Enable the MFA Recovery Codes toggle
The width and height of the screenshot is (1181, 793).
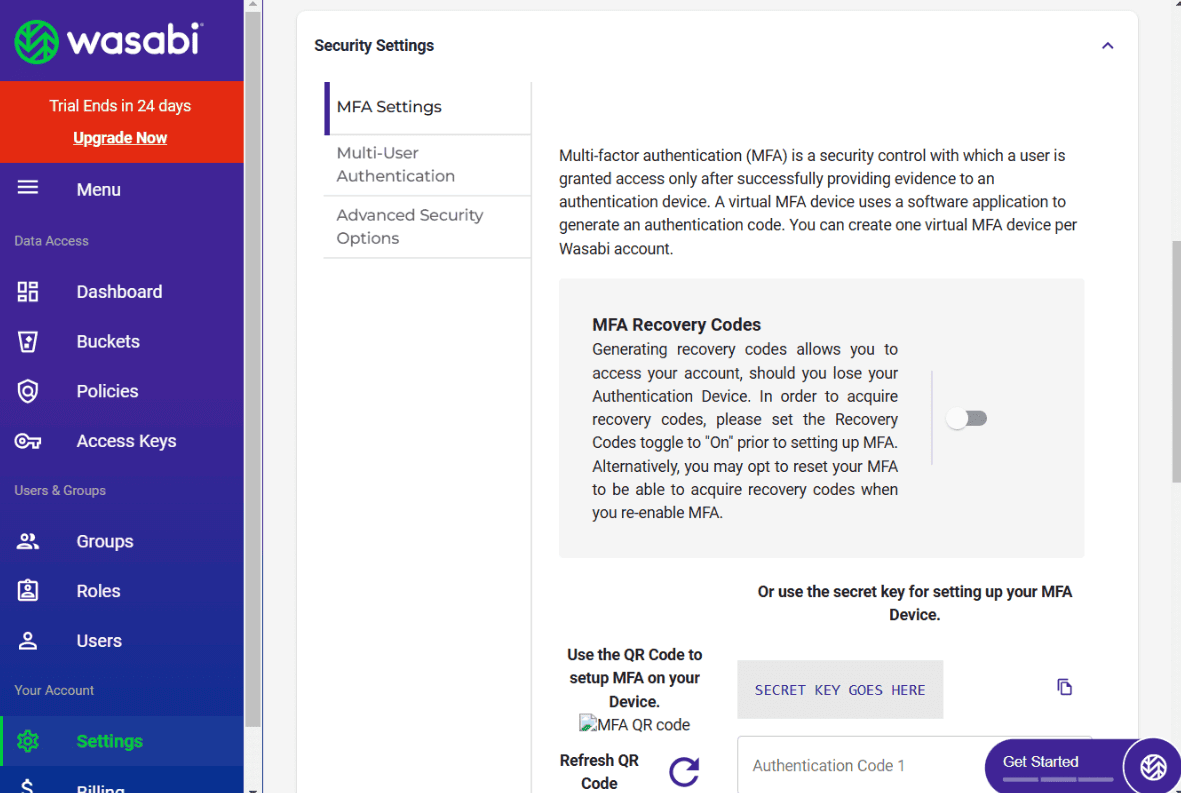(967, 418)
